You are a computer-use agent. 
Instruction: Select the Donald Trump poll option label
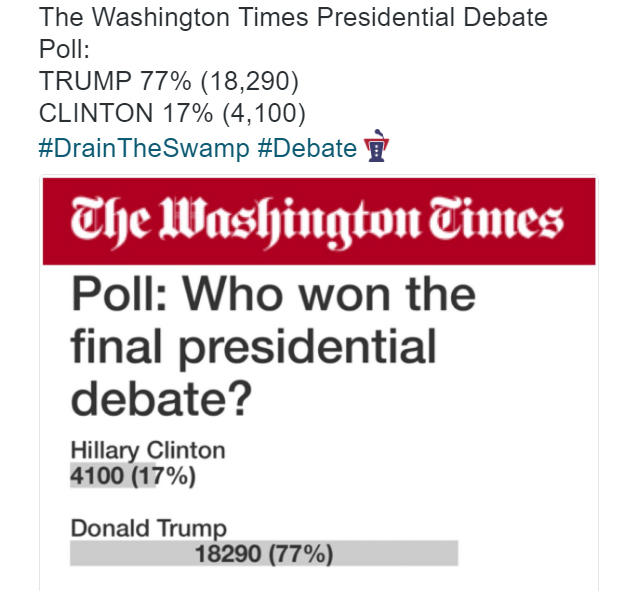(x=148, y=528)
